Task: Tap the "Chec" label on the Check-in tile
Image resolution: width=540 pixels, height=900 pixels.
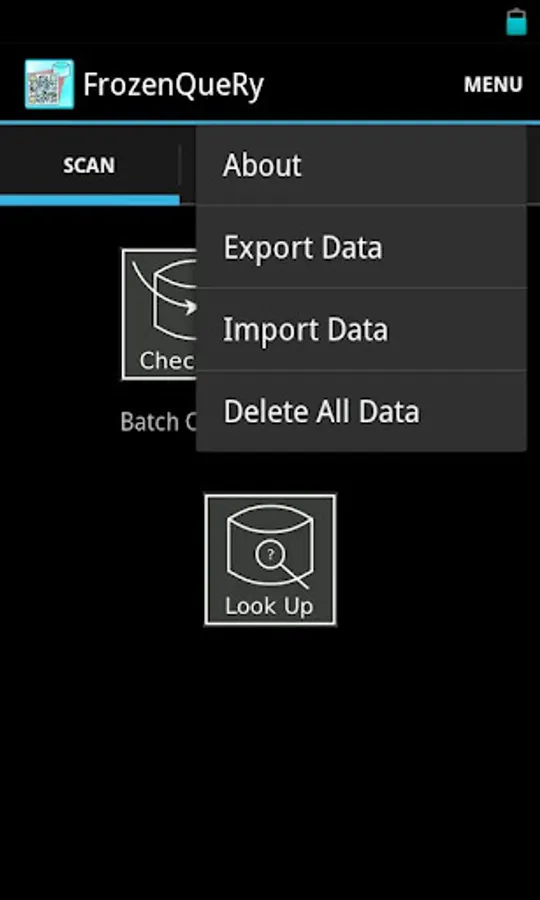Action: tap(168, 360)
